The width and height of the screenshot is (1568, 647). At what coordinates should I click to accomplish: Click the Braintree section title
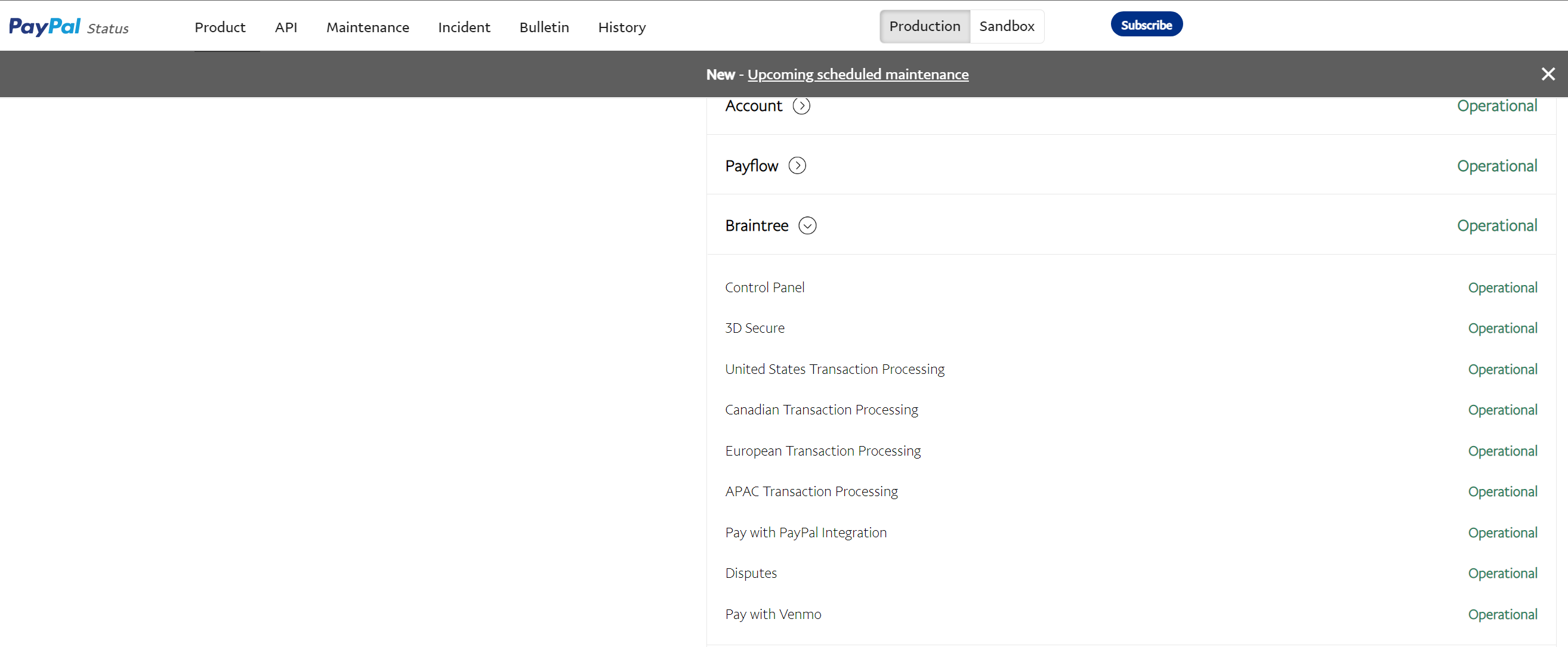click(757, 225)
